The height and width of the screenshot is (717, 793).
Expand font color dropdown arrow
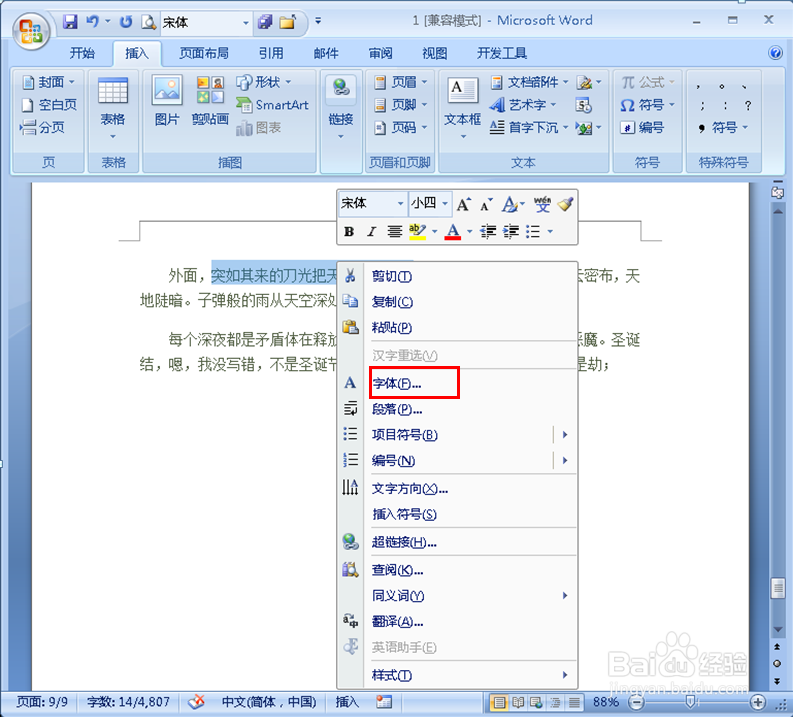coord(470,232)
